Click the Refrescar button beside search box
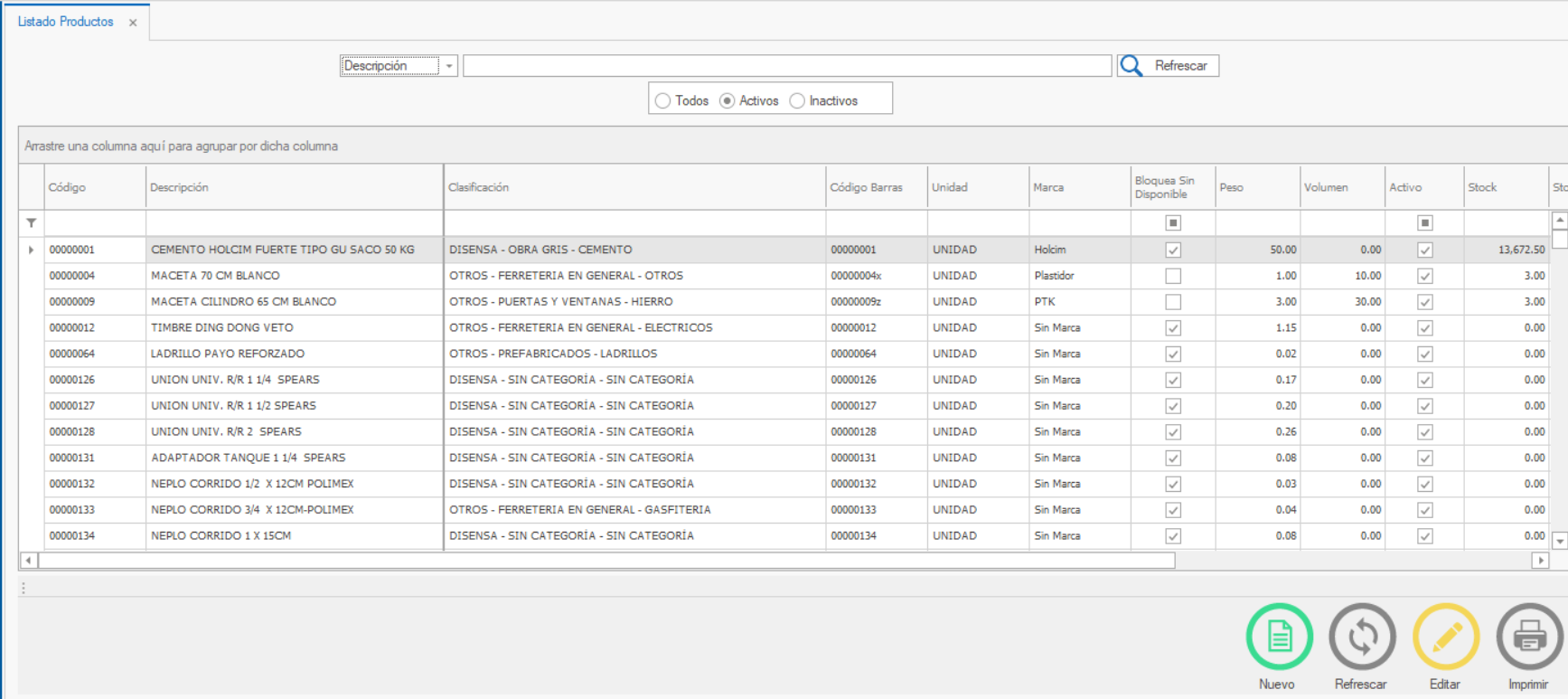 (x=1180, y=66)
